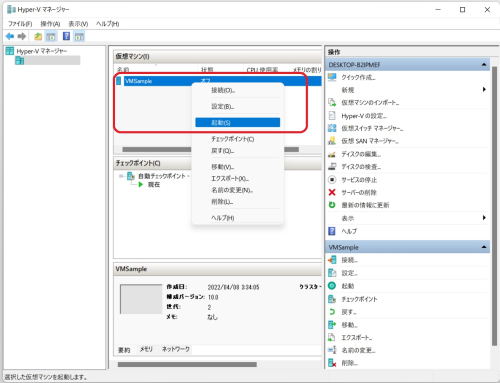This screenshot has height=383, width=500.
Task: Choose 起動(S) from the context menu
Action: click(x=238, y=122)
